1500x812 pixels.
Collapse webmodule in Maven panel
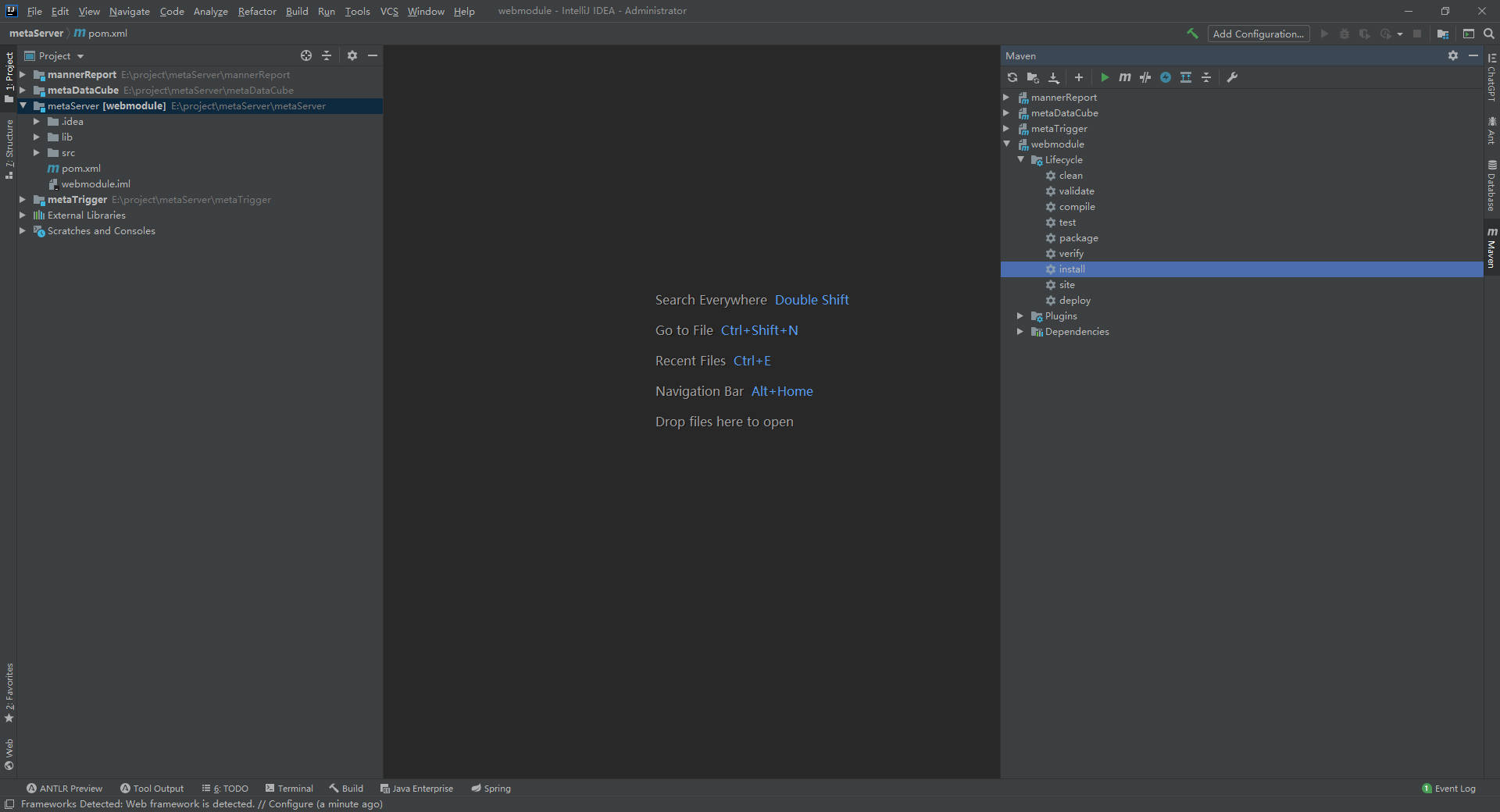pyautogui.click(x=1006, y=144)
